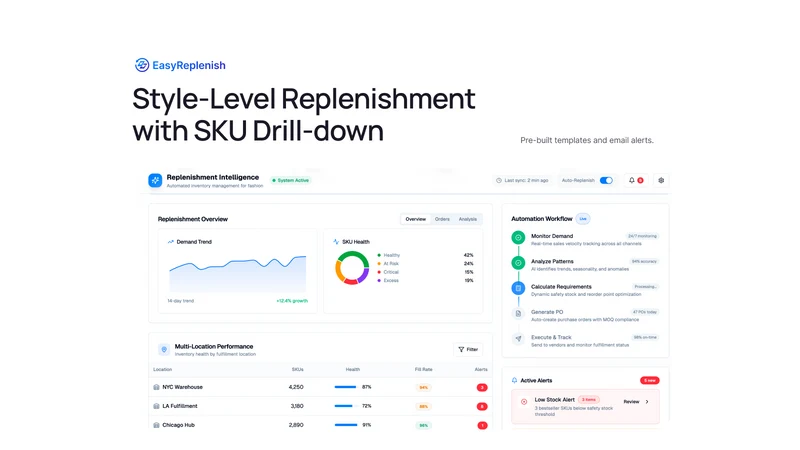Click the SKU Health pulse icon
This screenshot has width=800, height=450.
click(336, 242)
